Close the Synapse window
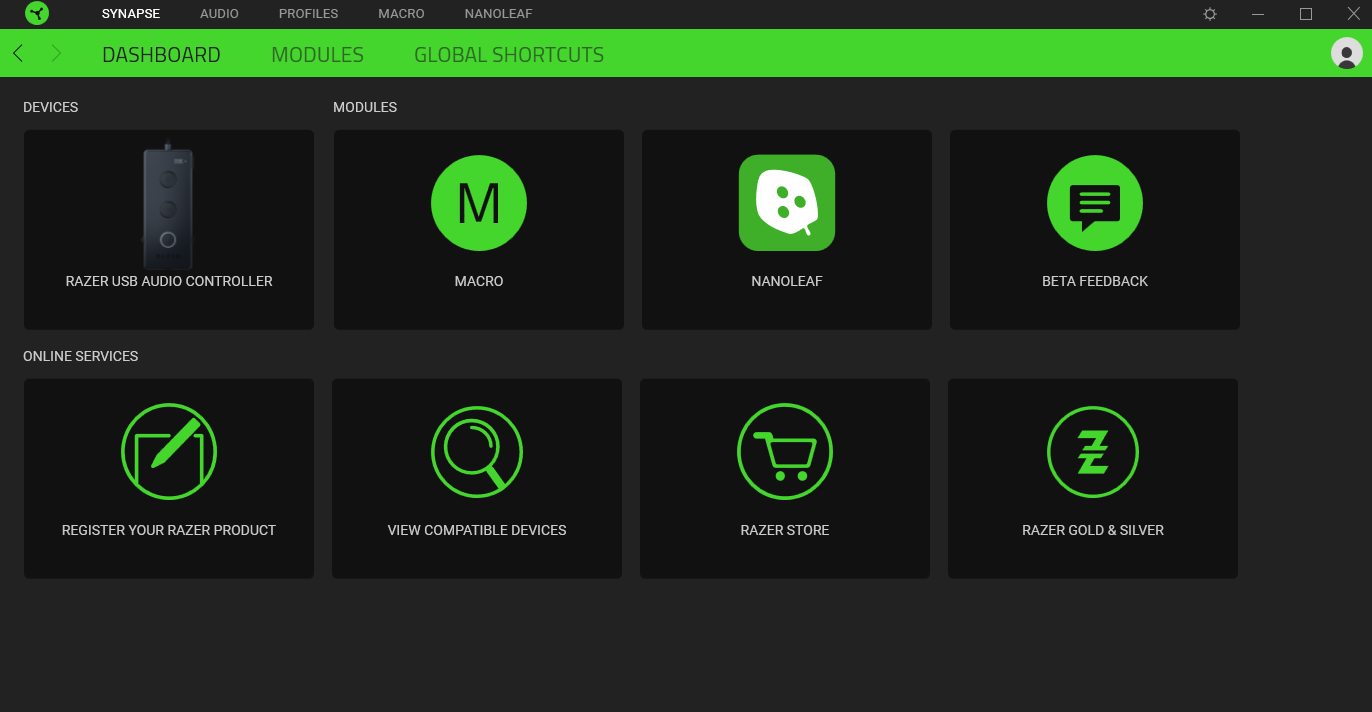This screenshot has height=712, width=1372. point(1354,14)
